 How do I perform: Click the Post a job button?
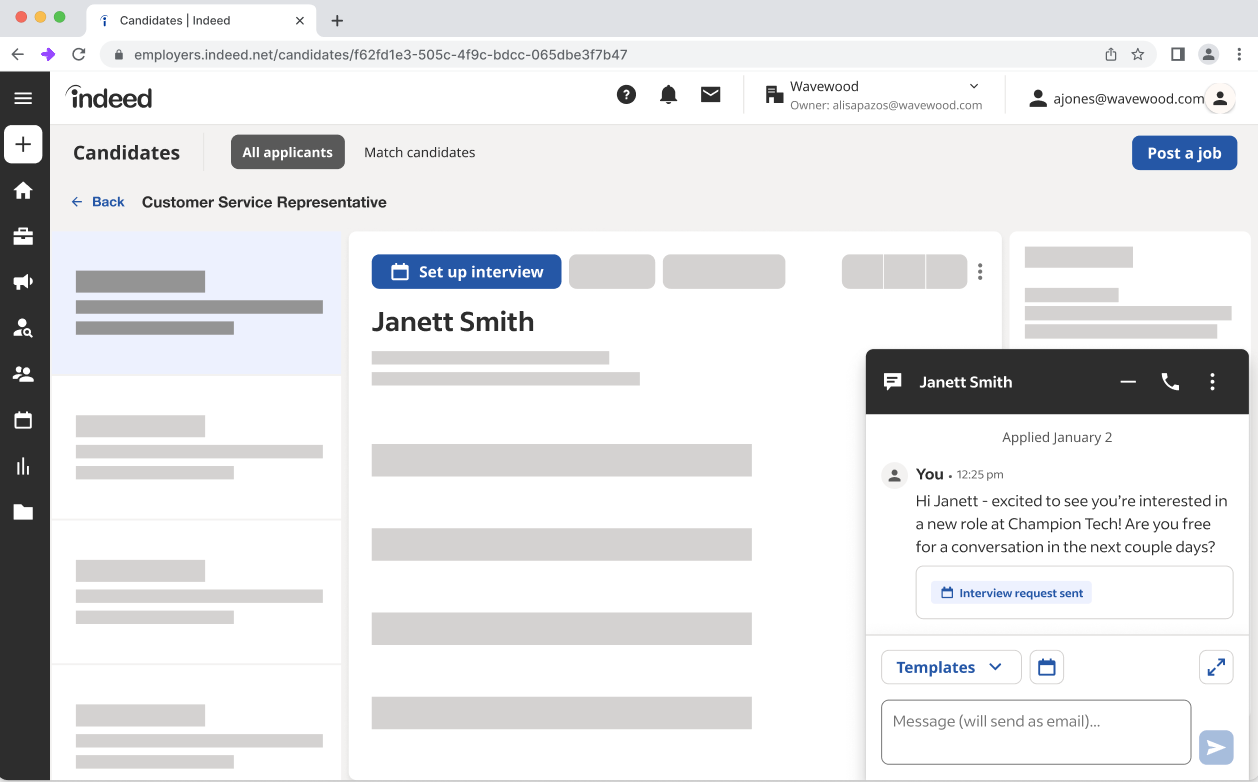1184,153
